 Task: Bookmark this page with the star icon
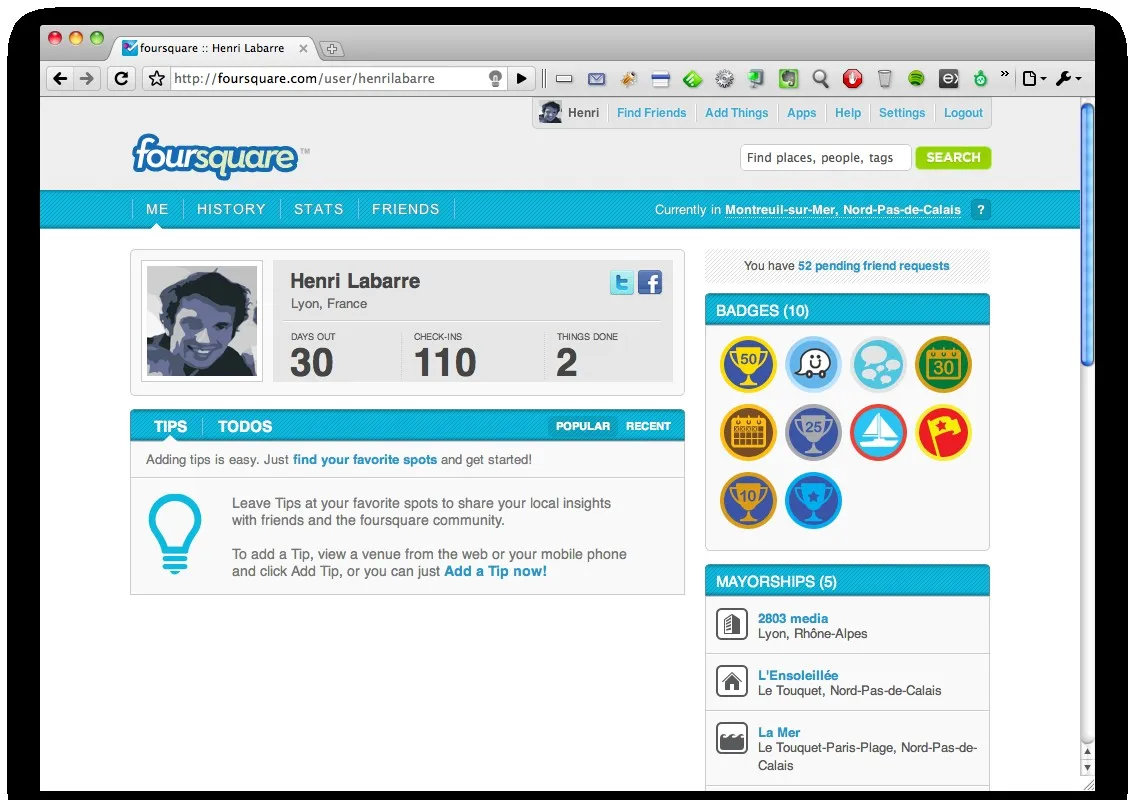tap(156, 78)
